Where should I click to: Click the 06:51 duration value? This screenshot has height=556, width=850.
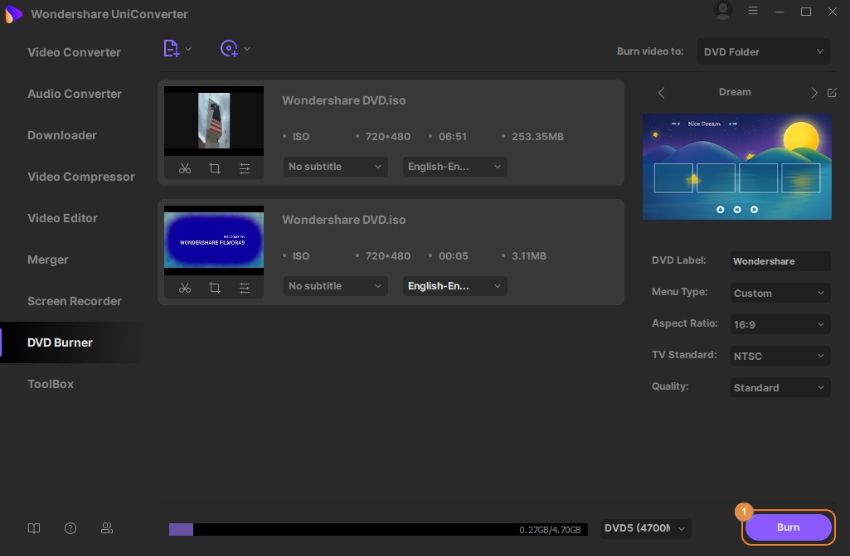pyautogui.click(x=452, y=137)
